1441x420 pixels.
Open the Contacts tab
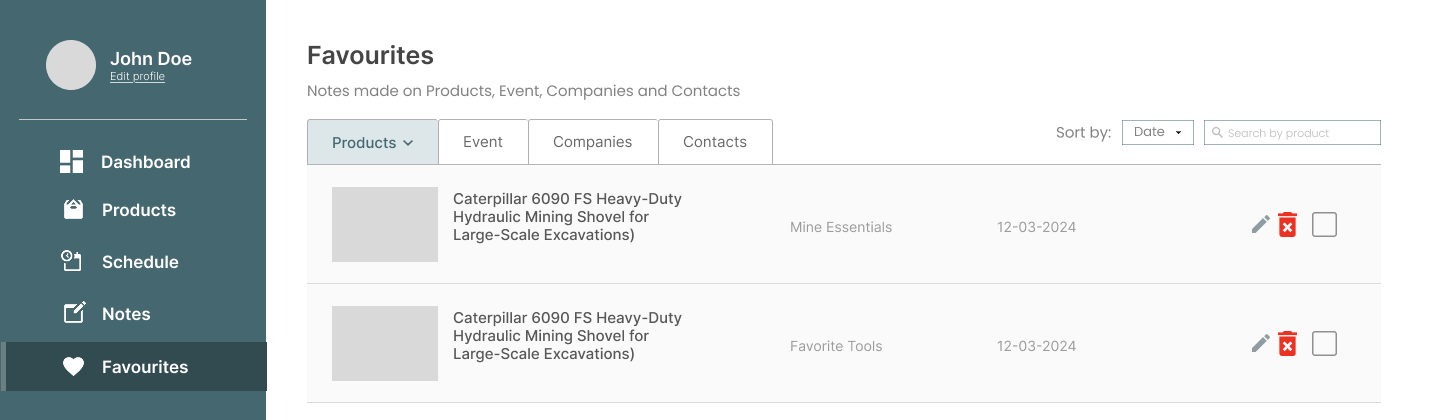click(x=715, y=142)
